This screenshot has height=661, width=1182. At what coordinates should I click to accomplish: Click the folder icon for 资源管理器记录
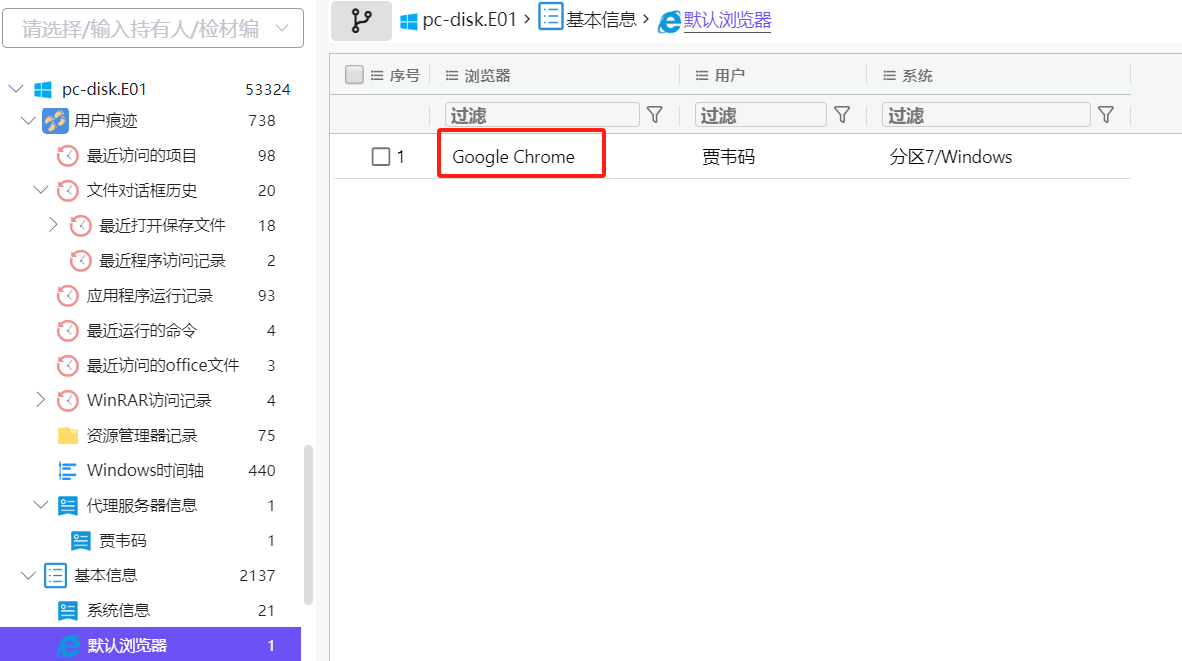68,436
